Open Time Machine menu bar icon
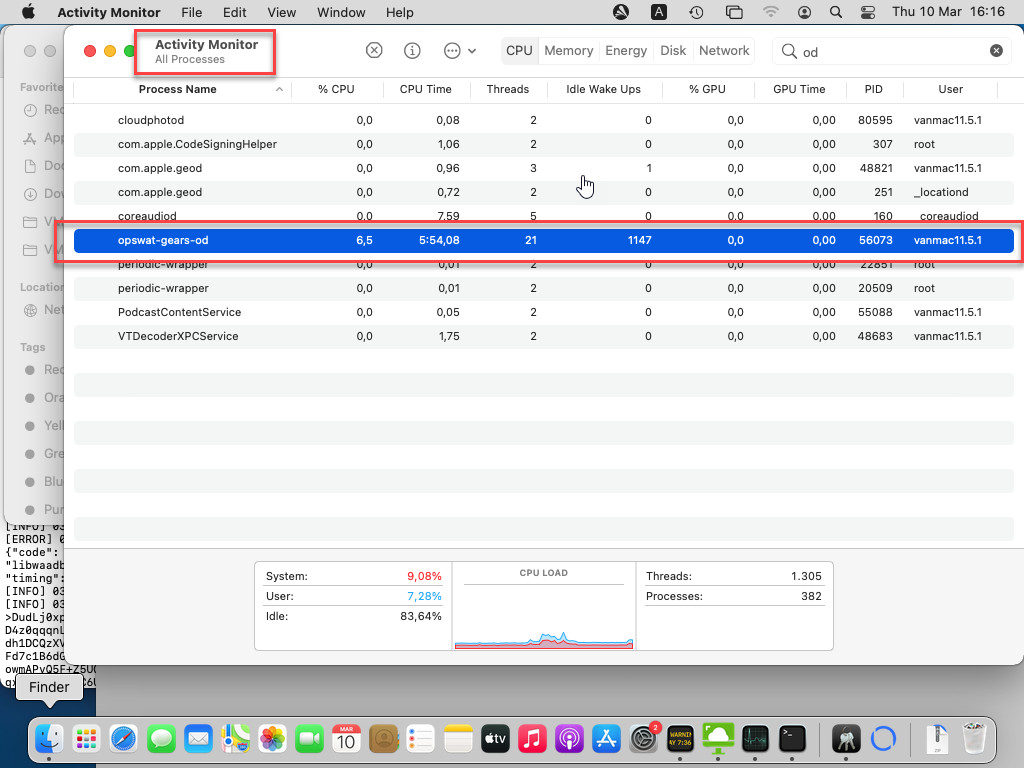Image resolution: width=1024 pixels, height=768 pixels. 696,12
